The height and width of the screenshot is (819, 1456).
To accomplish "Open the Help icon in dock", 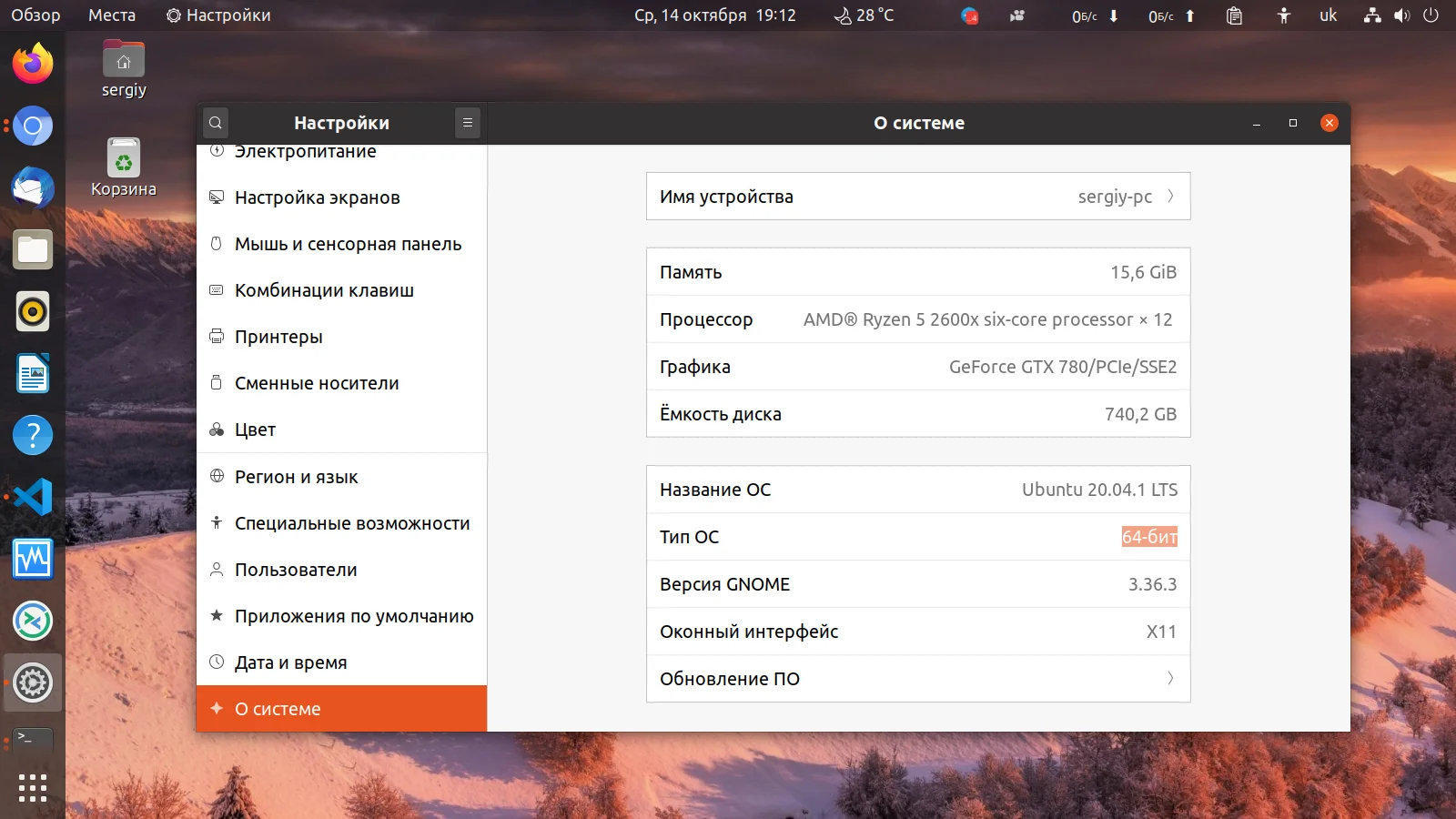I will coord(33,435).
